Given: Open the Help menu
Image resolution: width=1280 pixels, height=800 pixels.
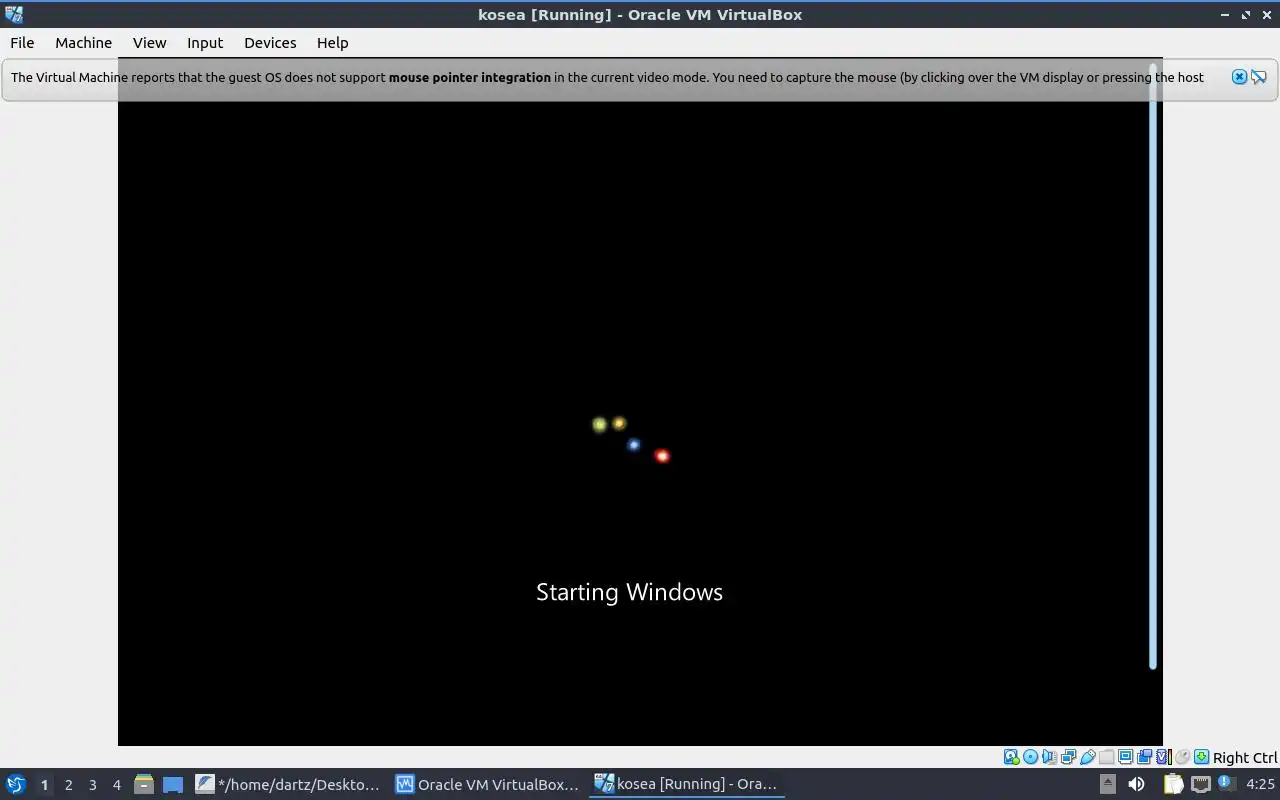Looking at the screenshot, I should point(332,43).
